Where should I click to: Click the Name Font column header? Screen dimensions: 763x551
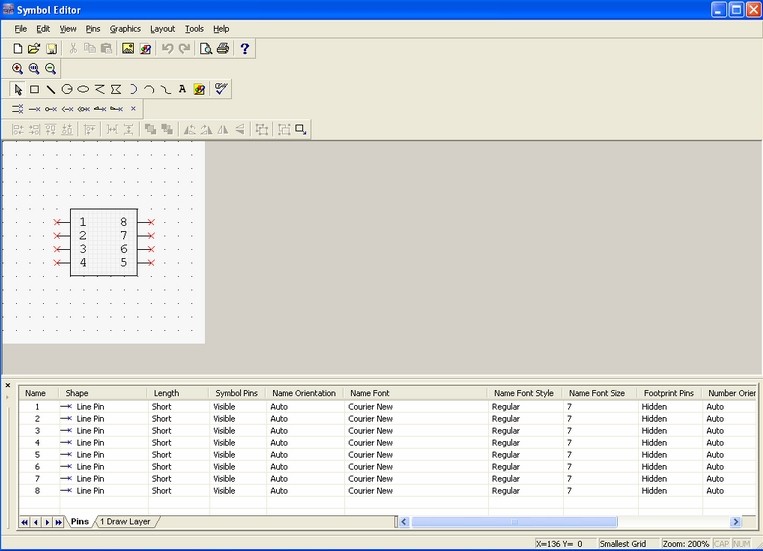(416, 393)
